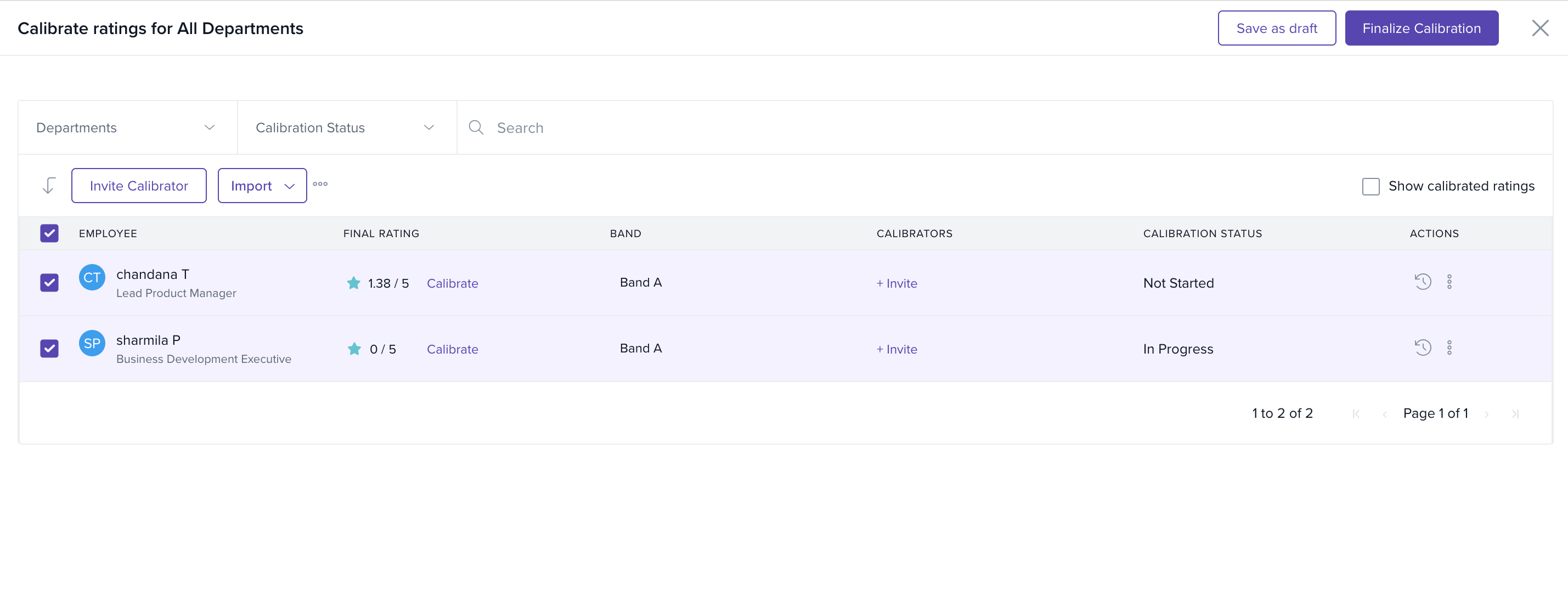Open the Calibration Status filter dropdown
This screenshot has height=605, width=1568.
pos(346,127)
